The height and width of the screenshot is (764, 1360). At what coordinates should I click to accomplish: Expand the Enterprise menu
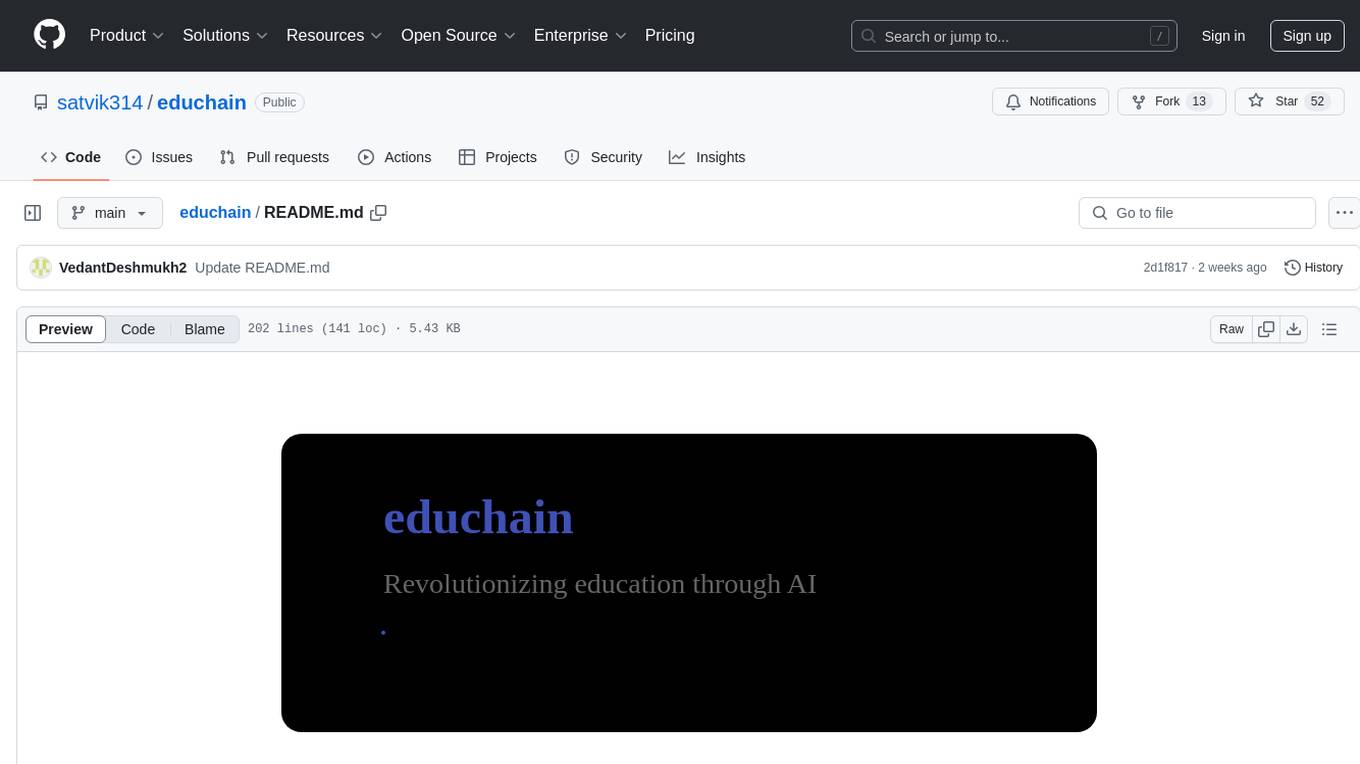coord(580,35)
